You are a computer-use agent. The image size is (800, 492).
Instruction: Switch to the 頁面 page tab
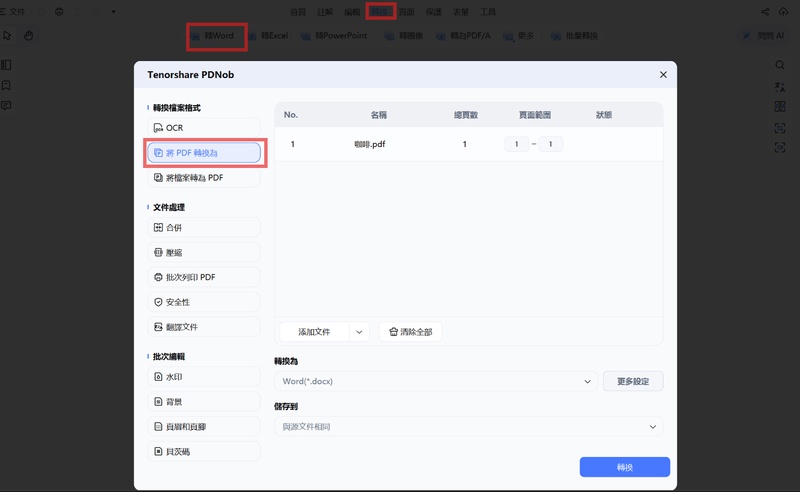point(407,12)
